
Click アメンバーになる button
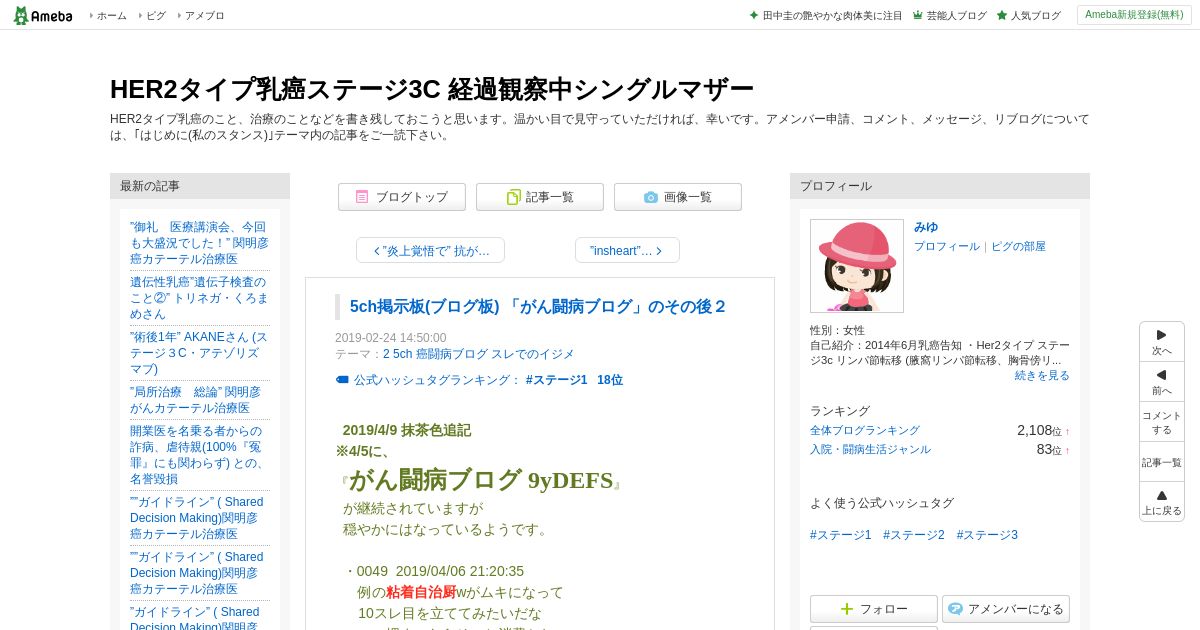[1006, 609]
